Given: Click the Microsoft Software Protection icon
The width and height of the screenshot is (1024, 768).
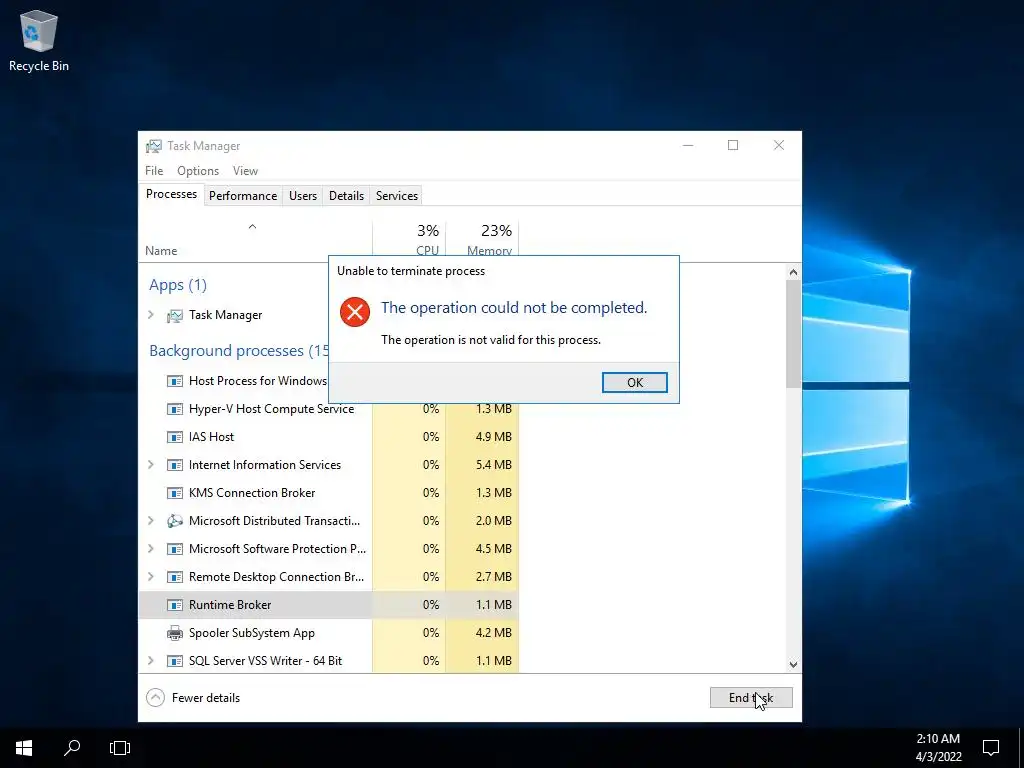Looking at the screenshot, I should [x=174, y=549].
